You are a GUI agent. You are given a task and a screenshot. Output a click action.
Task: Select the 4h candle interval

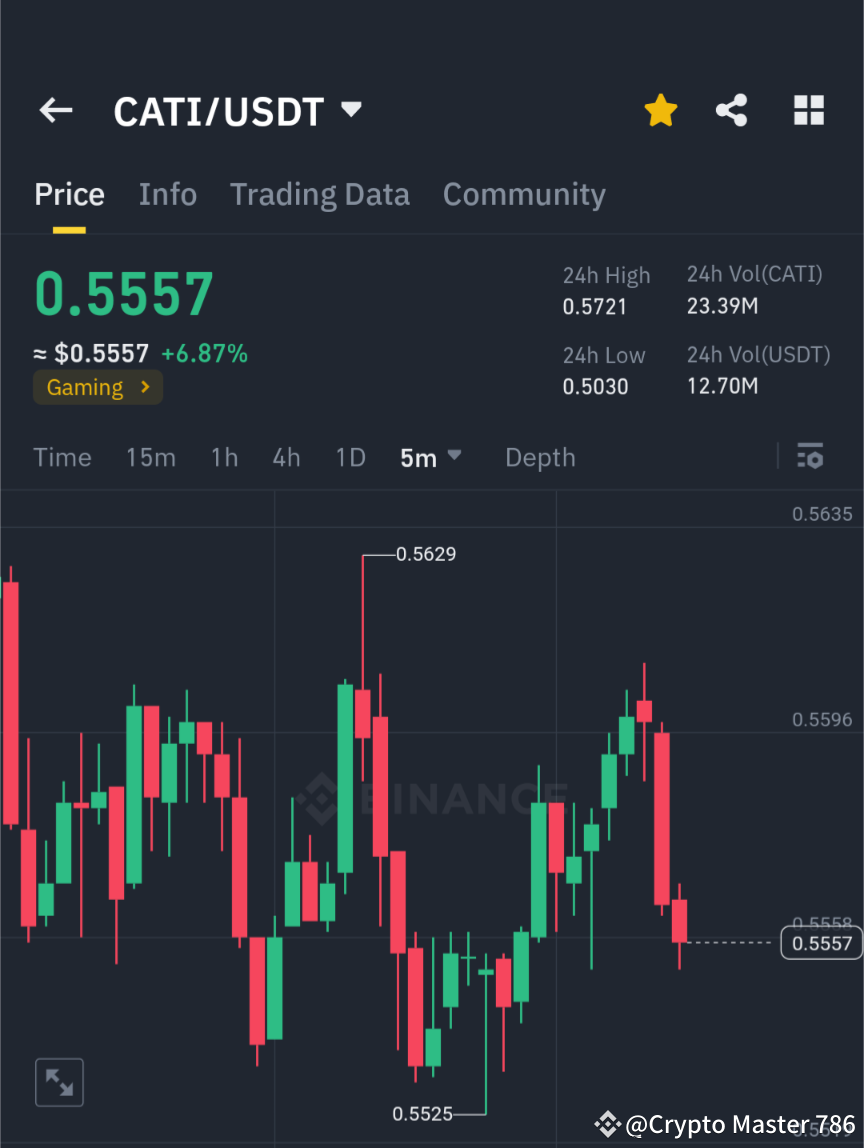click(287, 457)
